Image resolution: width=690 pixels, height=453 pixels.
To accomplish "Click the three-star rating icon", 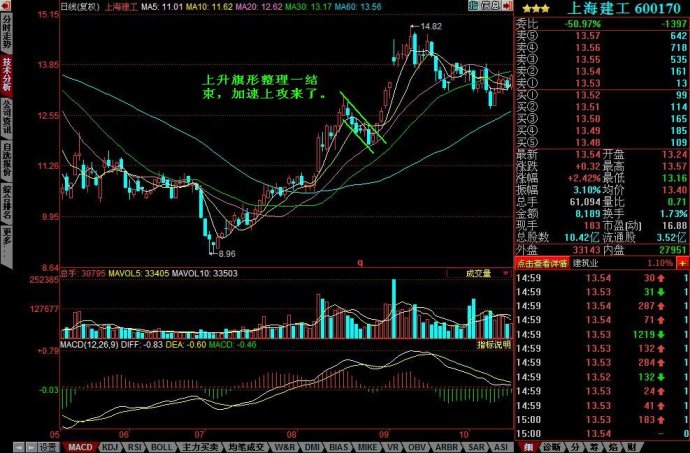I will click(x=536, y=8).
